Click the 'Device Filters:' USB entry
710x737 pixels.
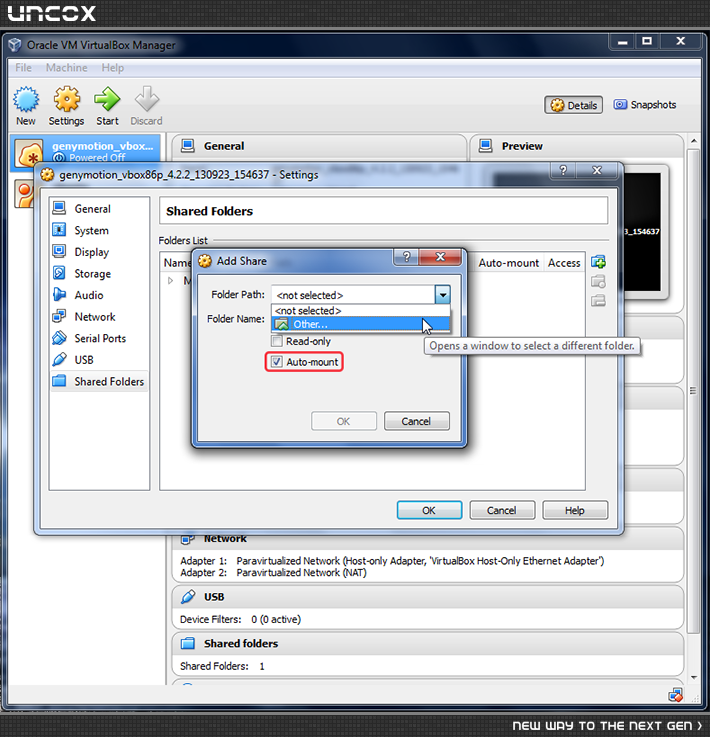click(x=241, y=619)
